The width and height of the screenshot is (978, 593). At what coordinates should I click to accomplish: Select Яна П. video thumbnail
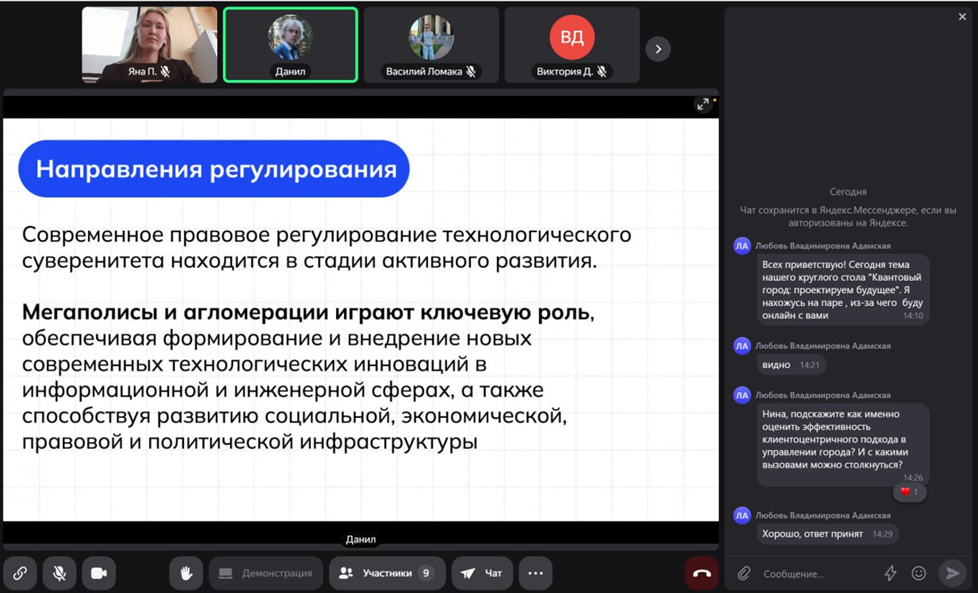pos(149,45)
